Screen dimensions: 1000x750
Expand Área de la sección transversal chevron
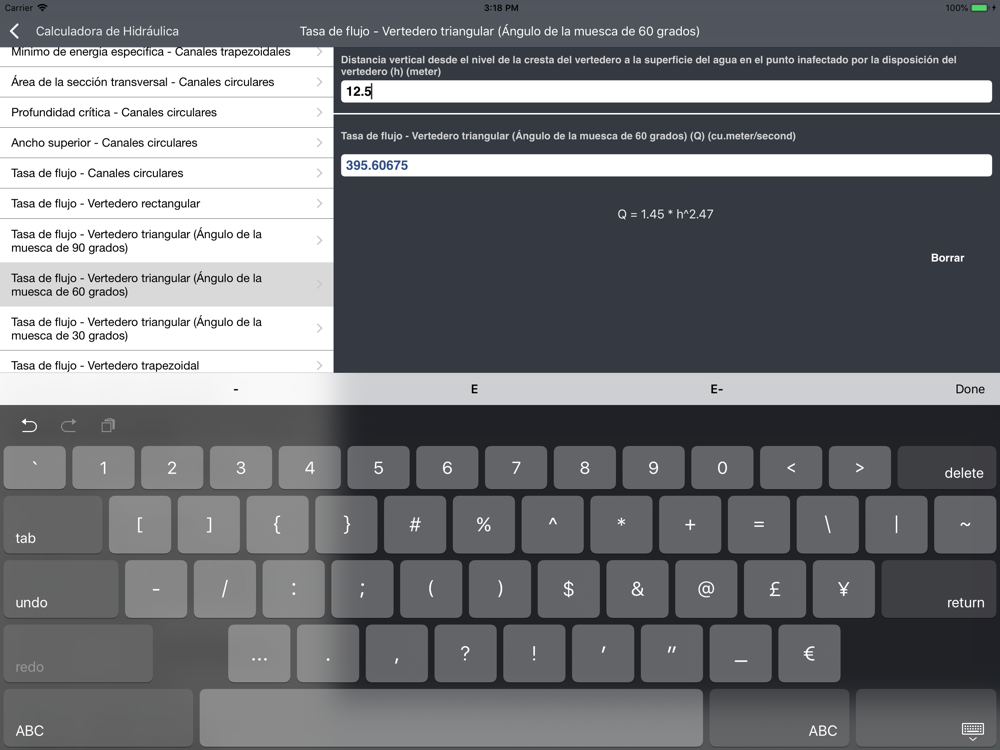click(320, 82)
